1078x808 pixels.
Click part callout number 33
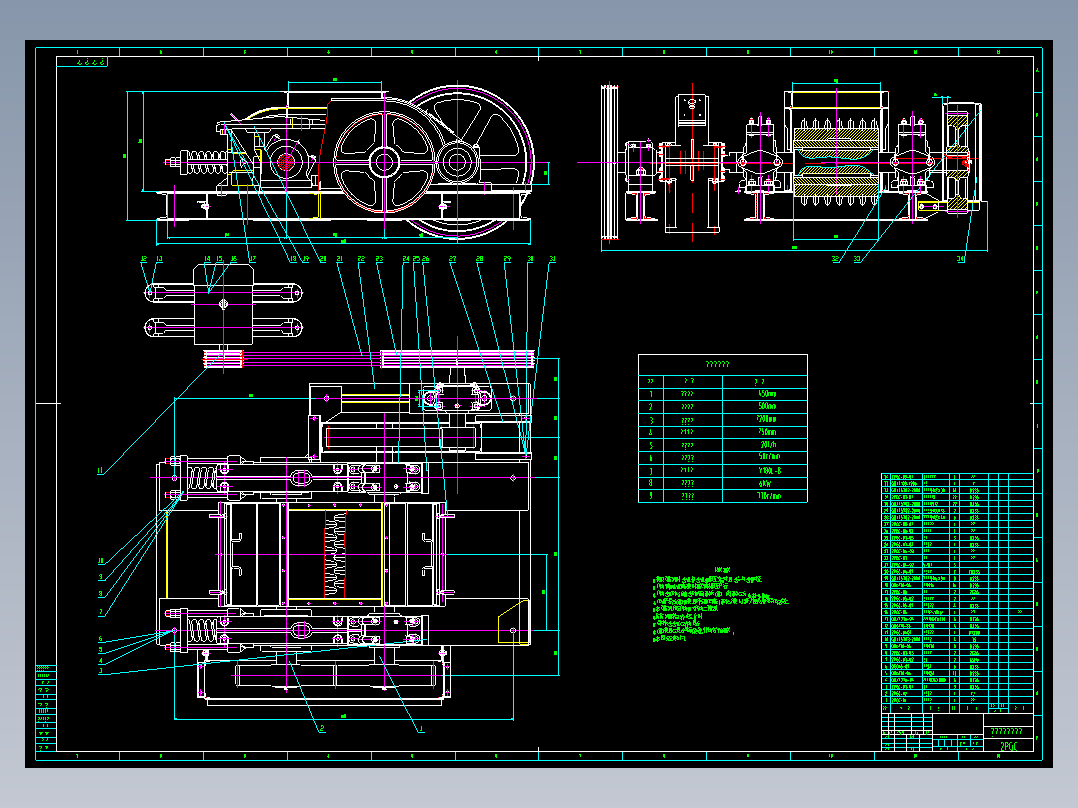857,259
